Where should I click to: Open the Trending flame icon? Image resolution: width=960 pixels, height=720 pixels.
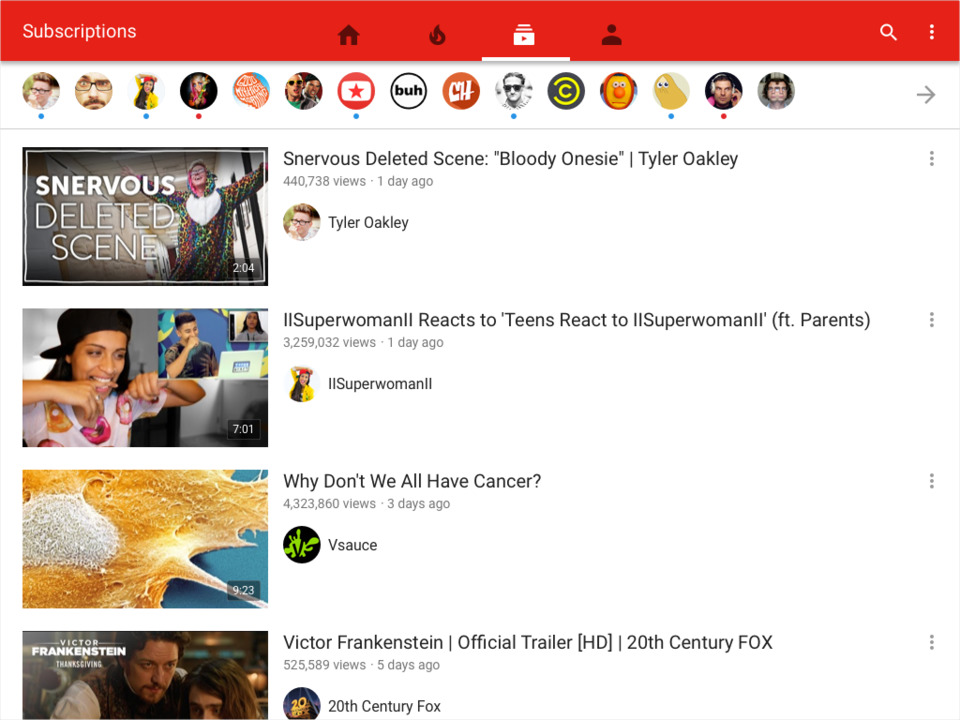(437, 35)
